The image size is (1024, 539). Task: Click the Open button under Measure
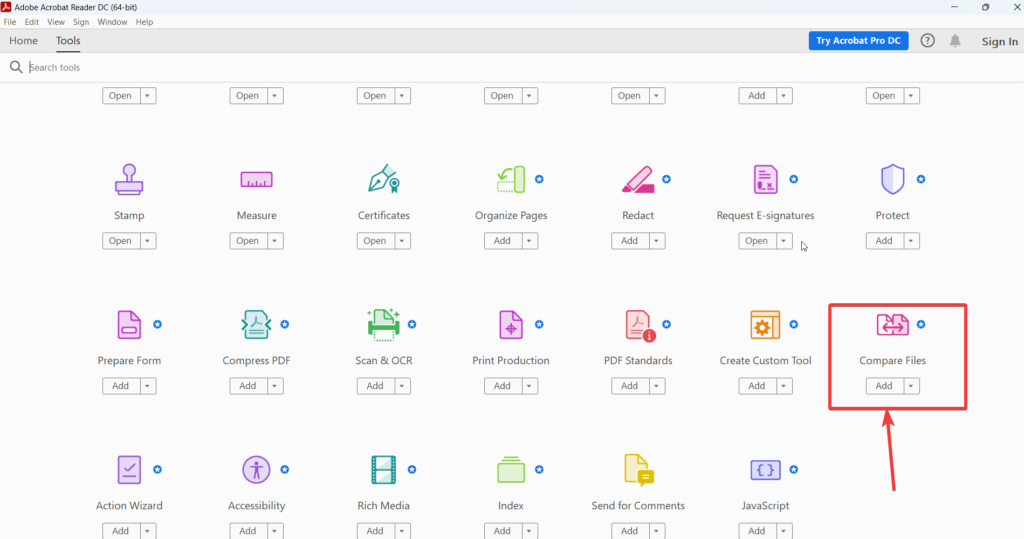248,240
